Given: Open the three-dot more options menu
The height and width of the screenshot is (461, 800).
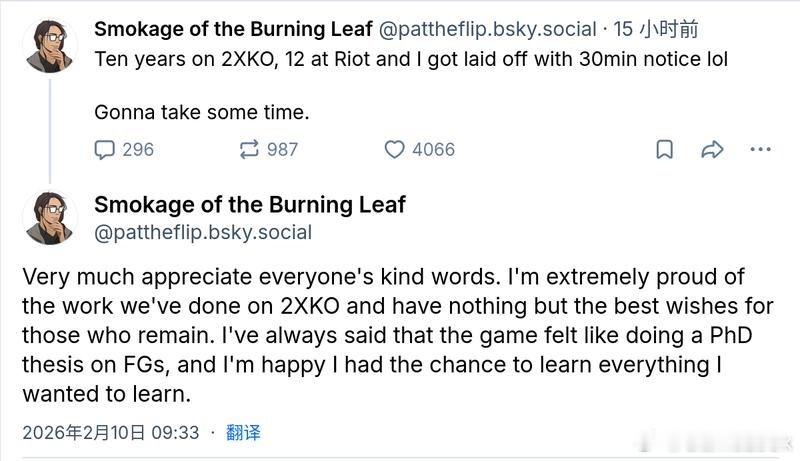Looking at the screenshot, I should pos(760,150).
